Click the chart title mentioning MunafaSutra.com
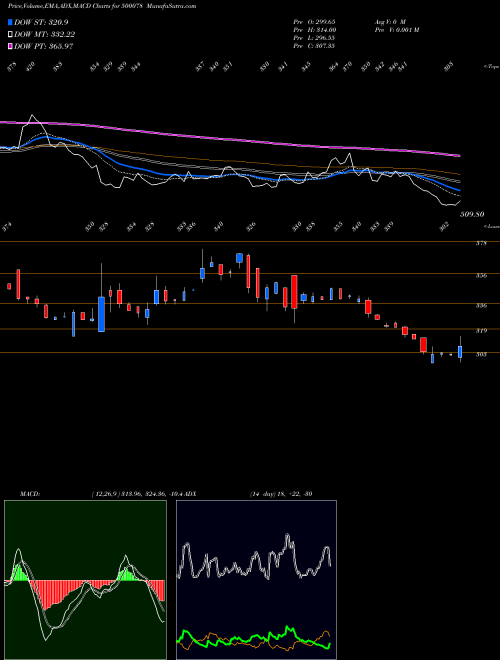 [102, 6]
